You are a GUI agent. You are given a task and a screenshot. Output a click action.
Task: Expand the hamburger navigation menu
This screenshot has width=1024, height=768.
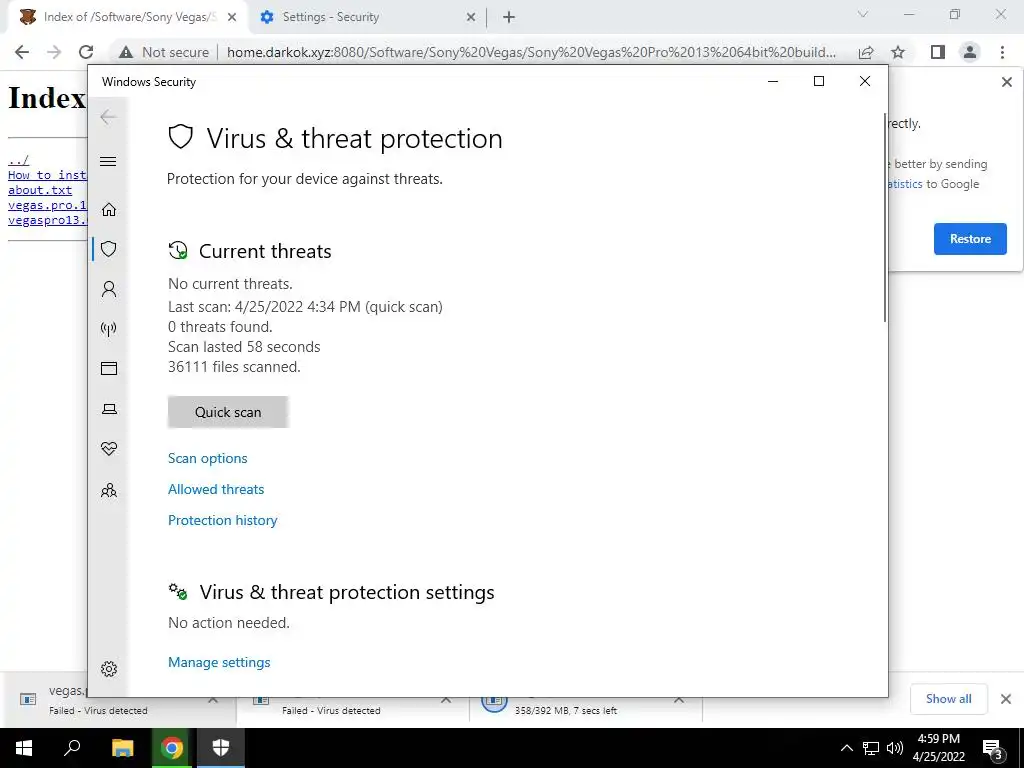click(x=108, y=161)
